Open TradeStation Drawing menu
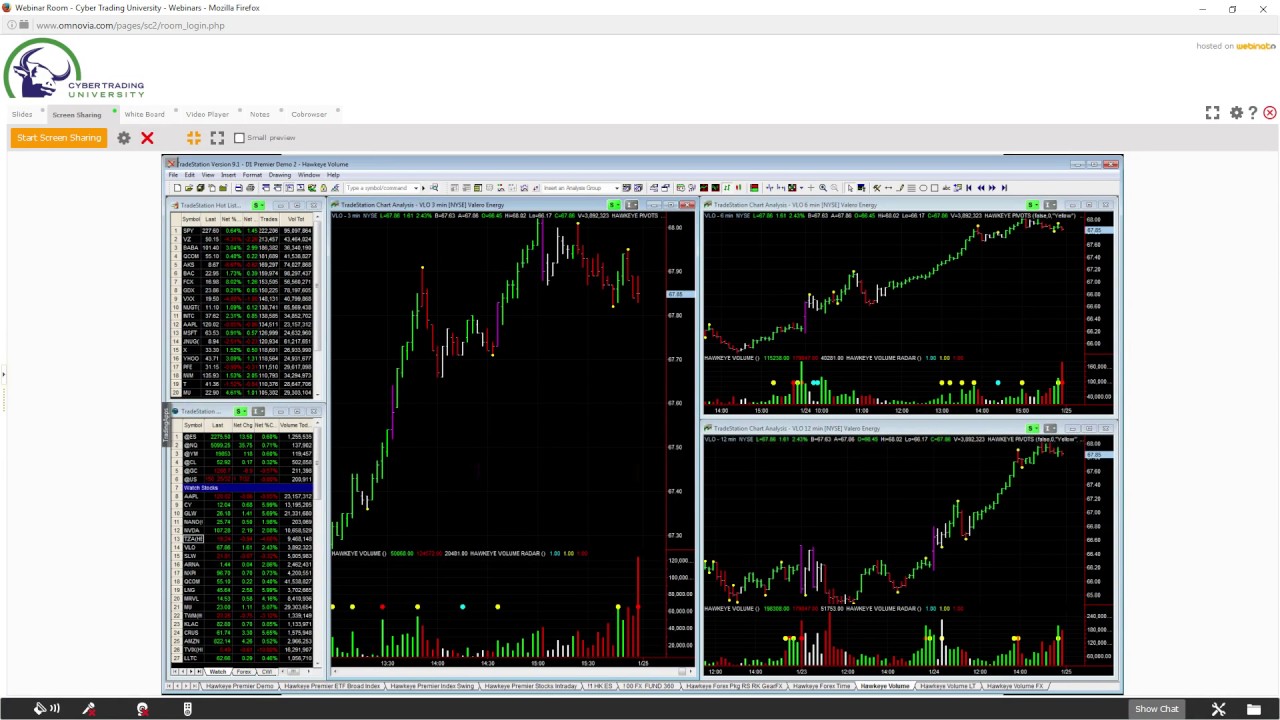This screenshot has width=1280, height=720. coord(279,175)
